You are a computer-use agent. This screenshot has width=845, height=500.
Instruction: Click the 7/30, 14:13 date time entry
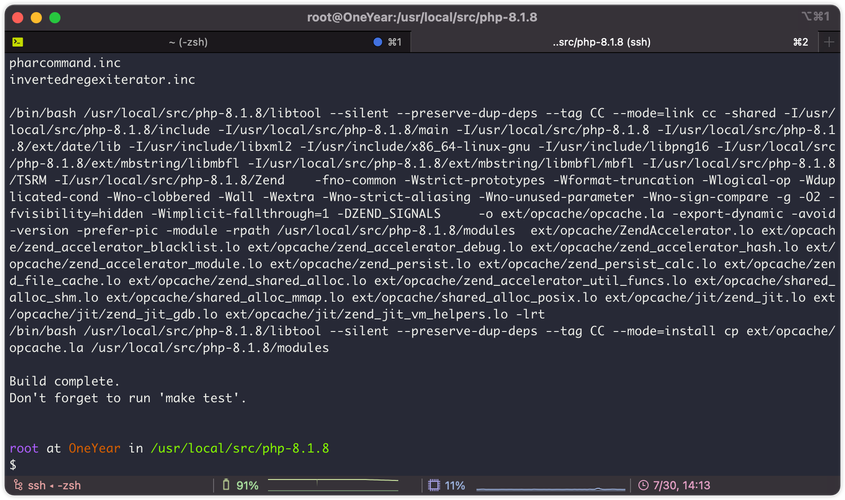click(682, 485)
